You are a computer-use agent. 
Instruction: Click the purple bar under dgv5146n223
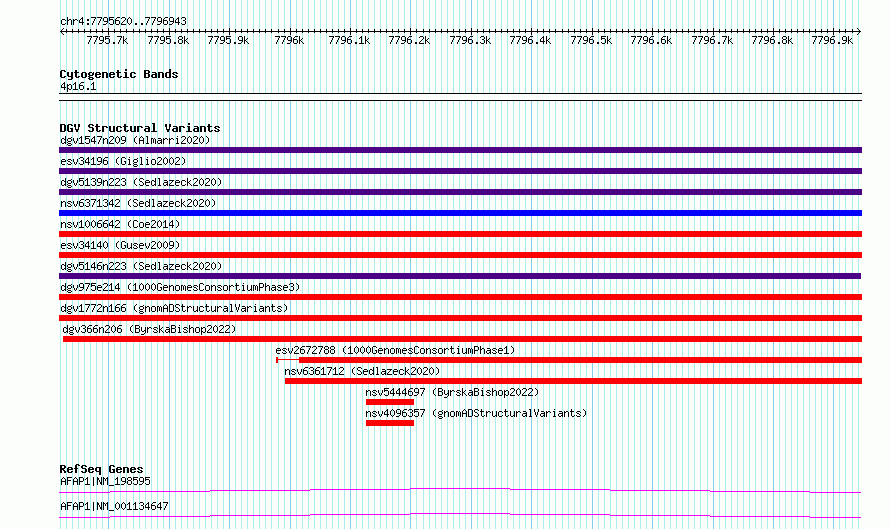click(460, 276)
